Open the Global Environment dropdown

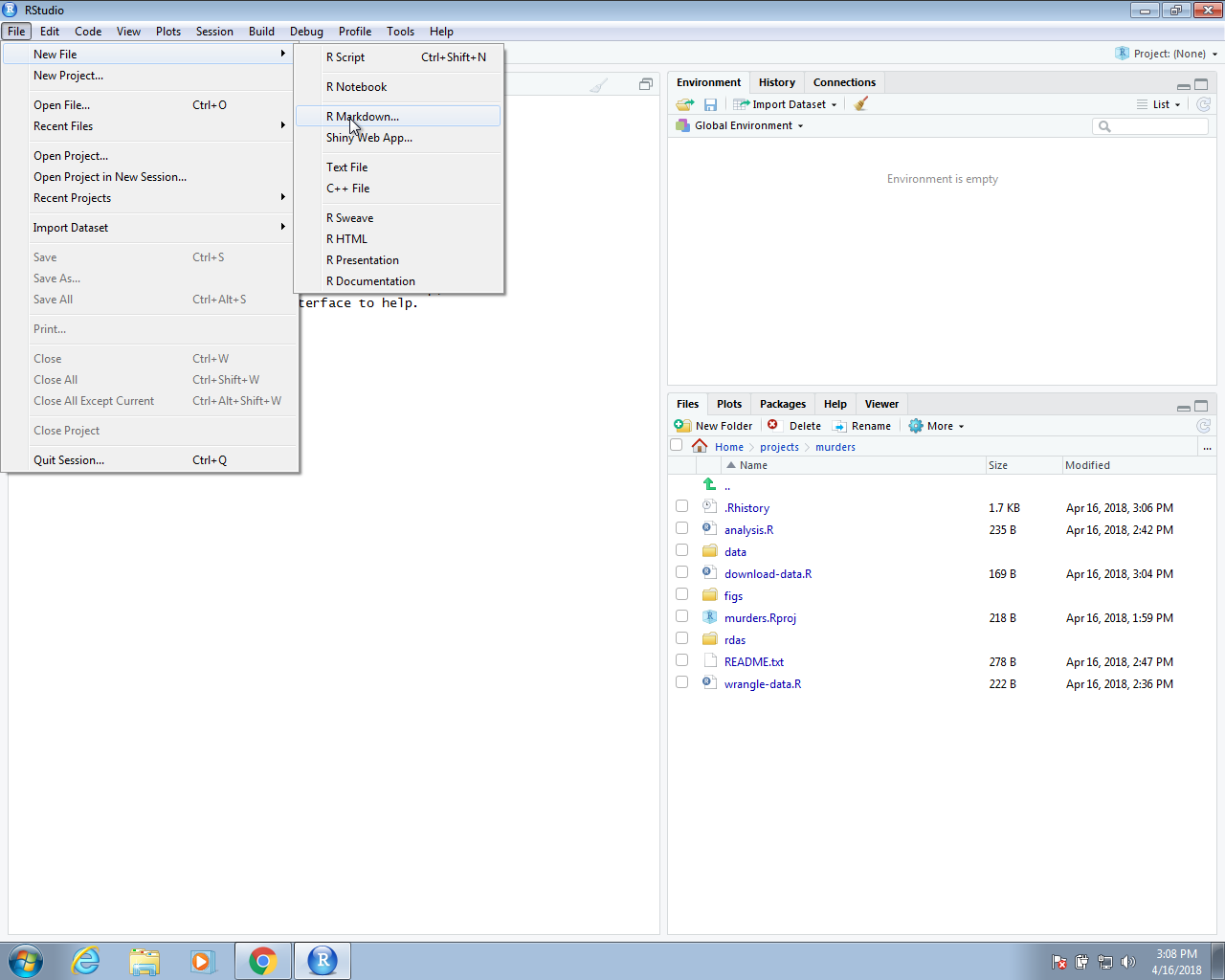[740, 125]
